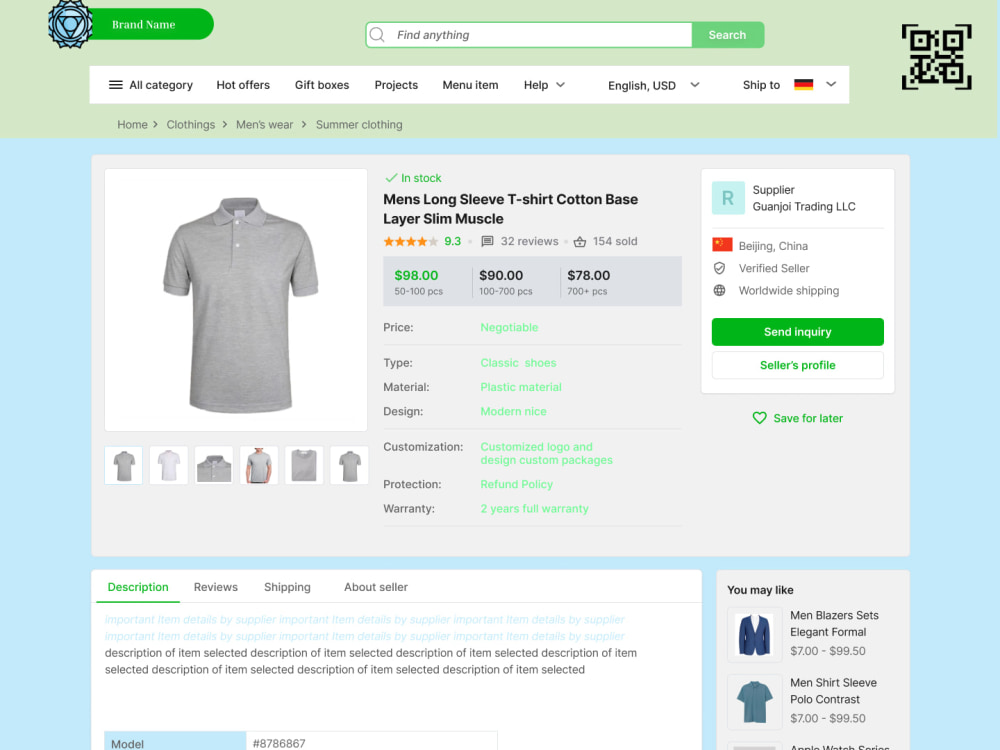Screen dimensions: 1000x750
Task: Click the heart icon for Save for later
Action: tap(760, 418)
